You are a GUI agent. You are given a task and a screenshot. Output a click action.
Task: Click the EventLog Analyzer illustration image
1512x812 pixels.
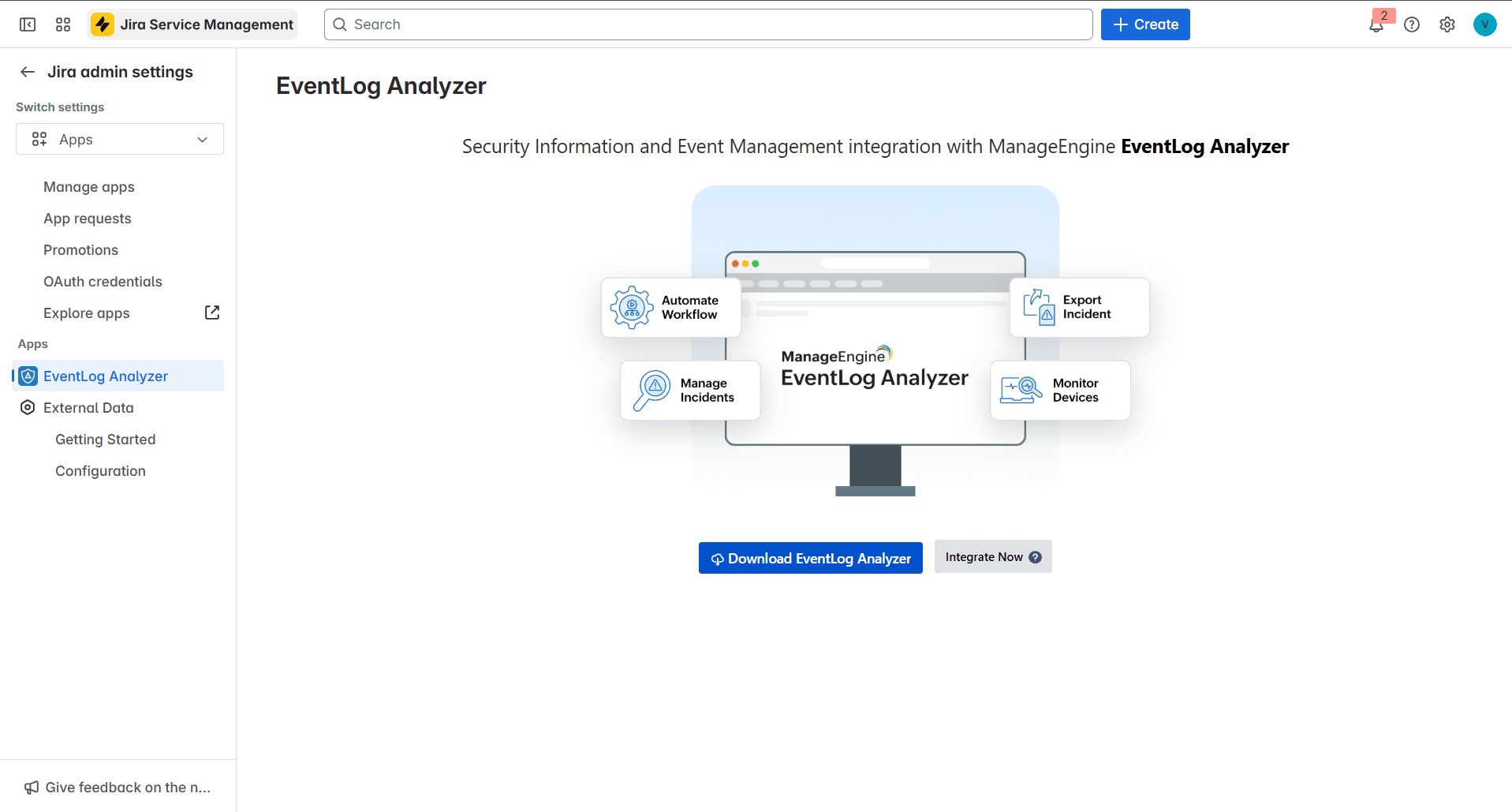point(875,341)
